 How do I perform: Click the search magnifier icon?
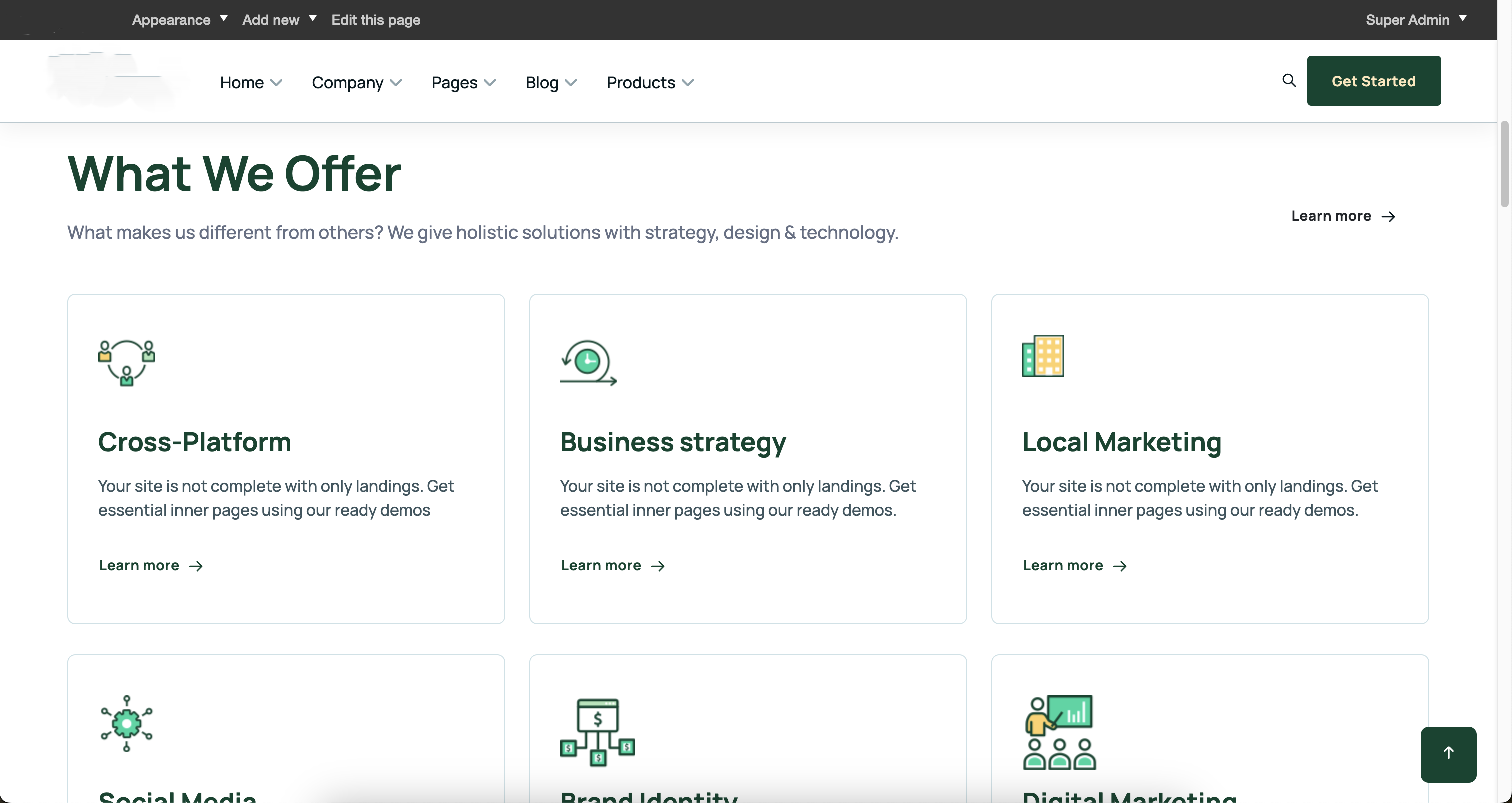(1289, 80)
